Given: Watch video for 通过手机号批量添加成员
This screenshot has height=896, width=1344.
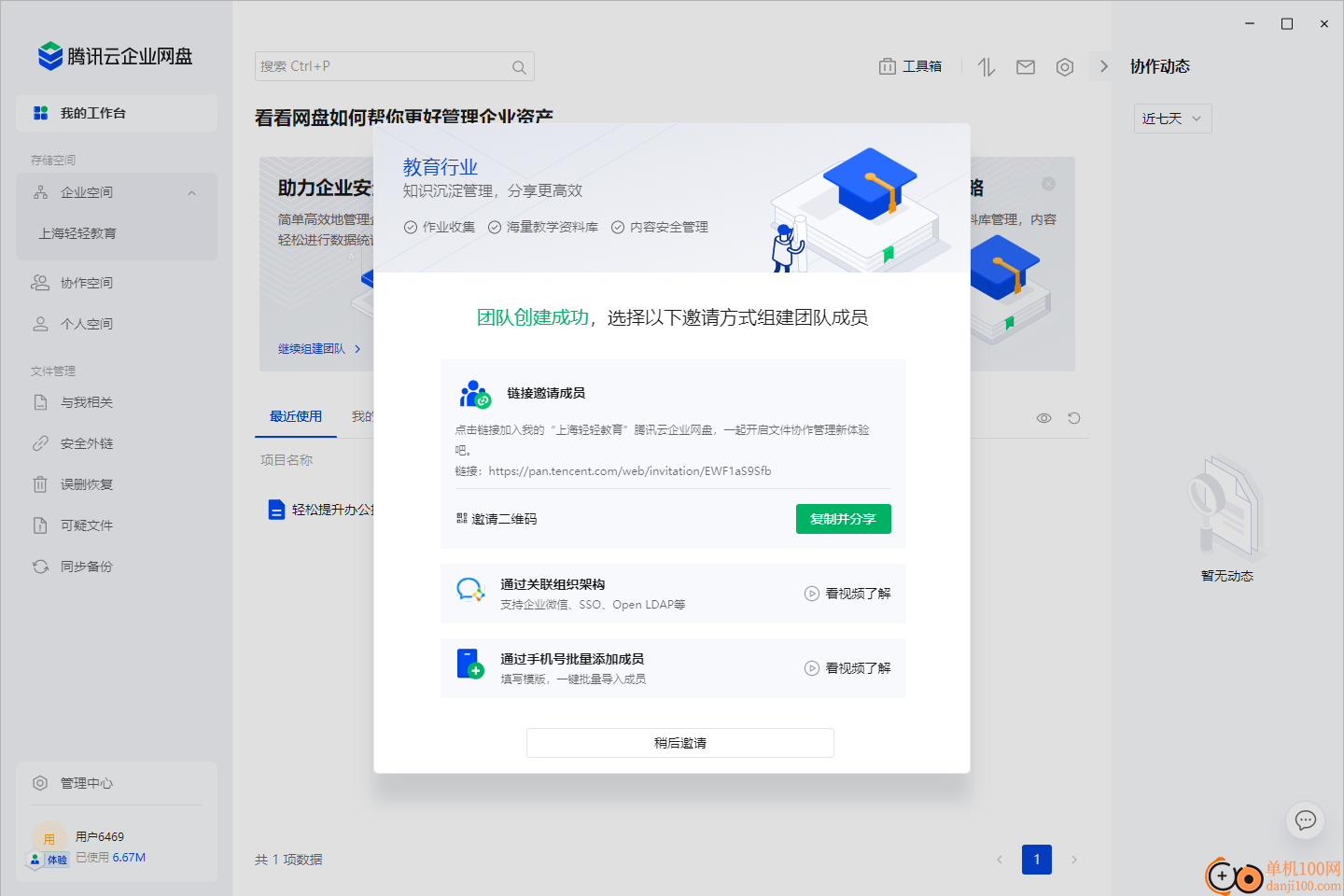Looking at the screenshot, I should pyautogui.click(x=847, y=668).
